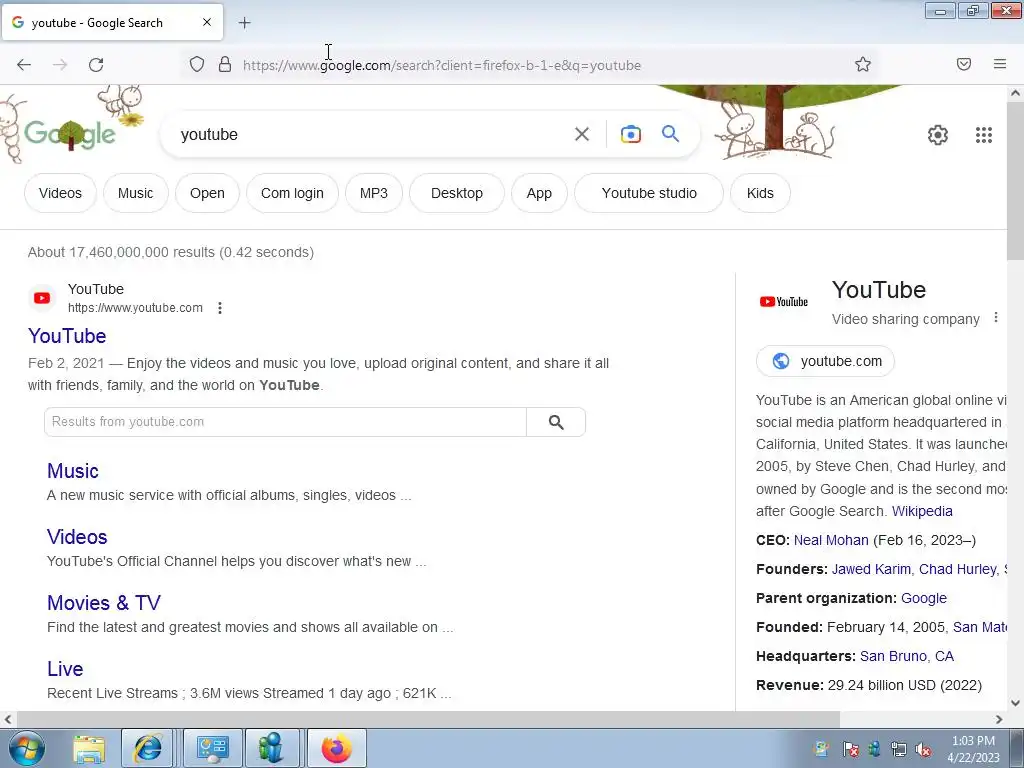The width and height of the screenshot is (1024, 768).
Task: Click the horizontal scrollbar right arrow
Action: (x=999, y=719)
